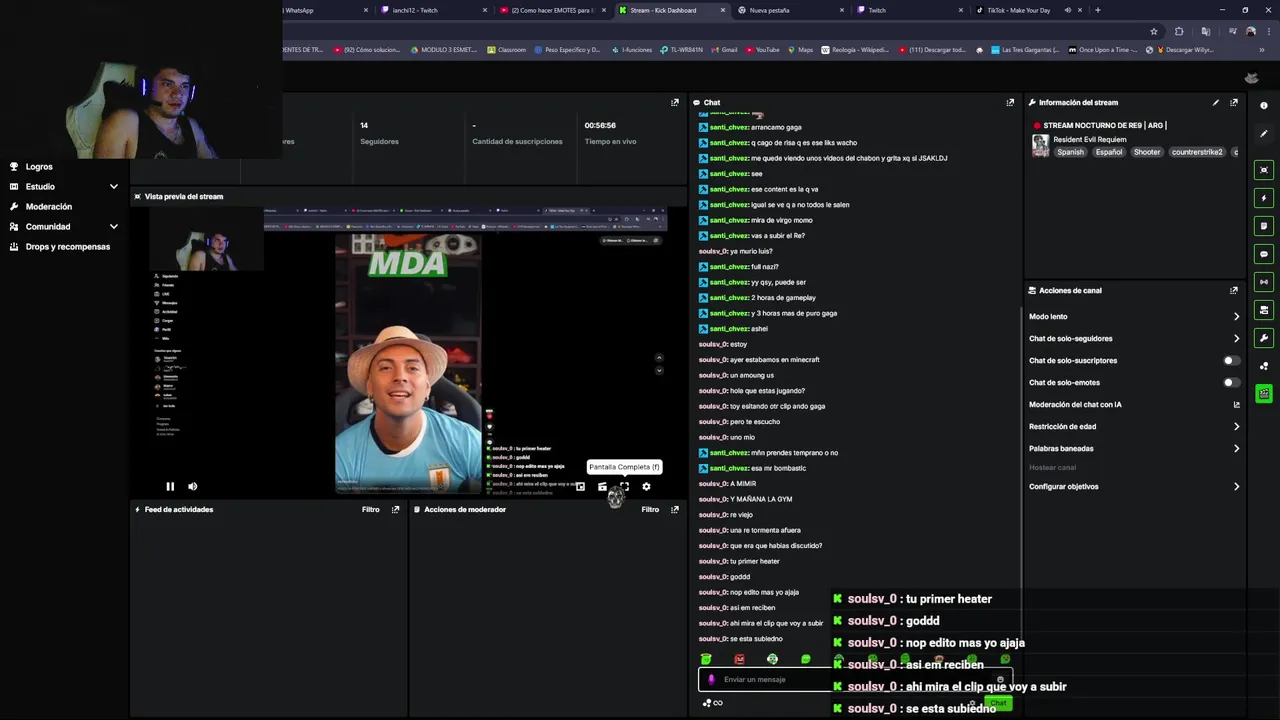Mute the stream preview volume
Image resolution: width=1280 pixels, height=720 pixels.
click(x=192, y=487)
